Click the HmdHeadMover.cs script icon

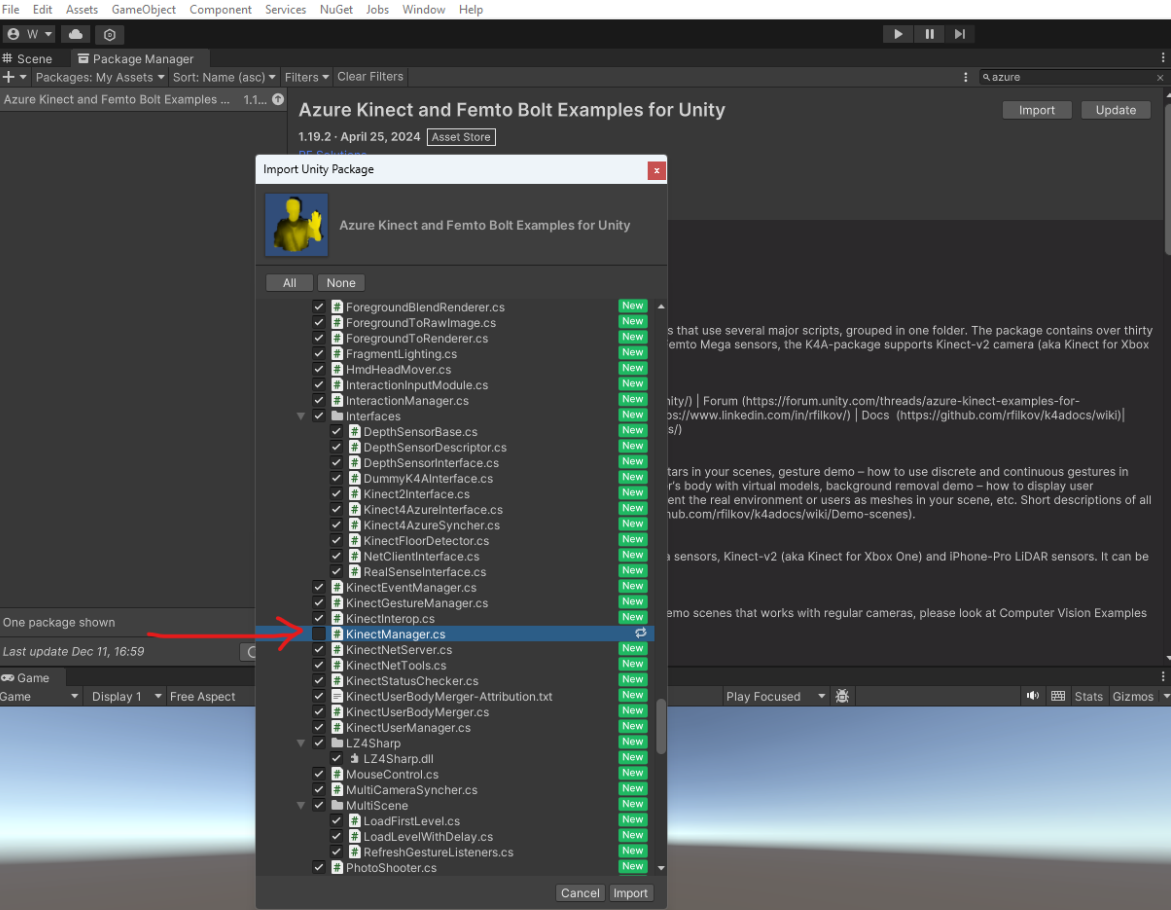pos(337,369)
